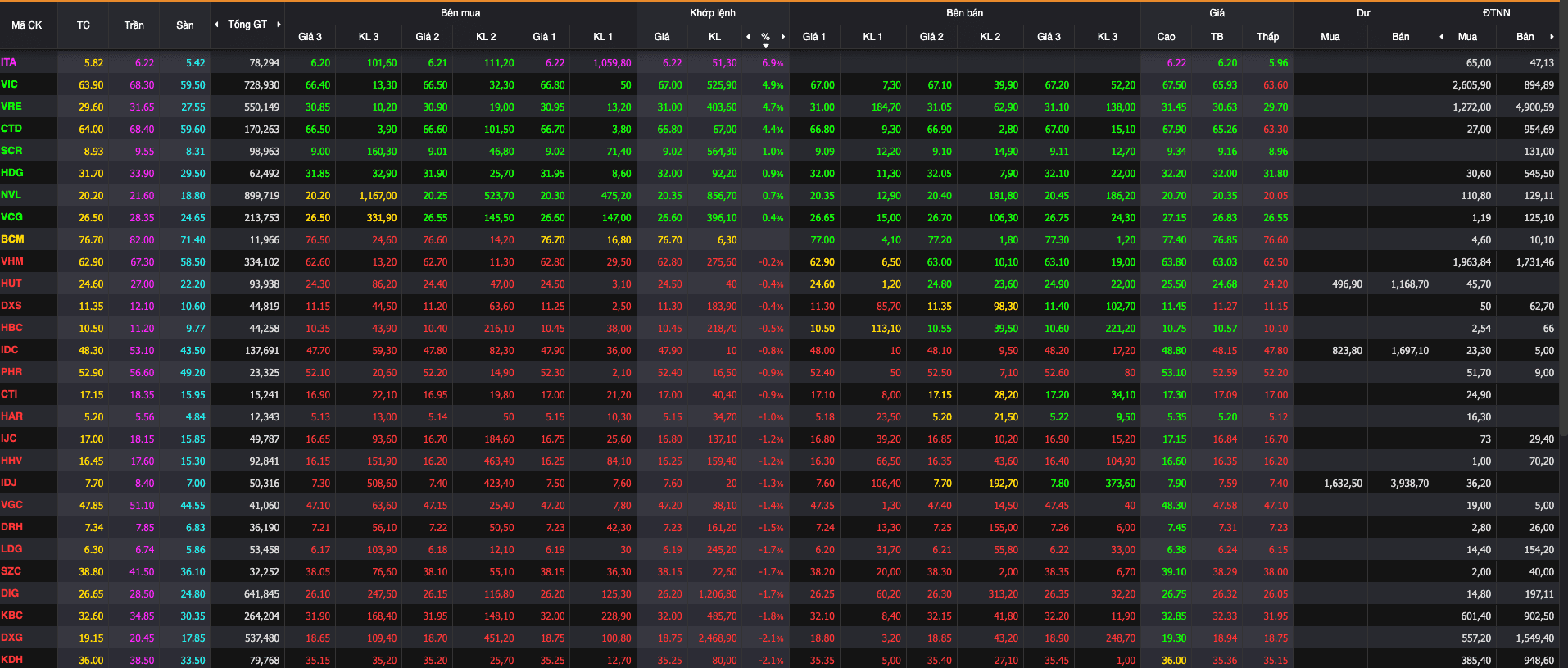Open the VHM stock symbol
This screenshot has width=1568, height=668.
tap(12, 261)
